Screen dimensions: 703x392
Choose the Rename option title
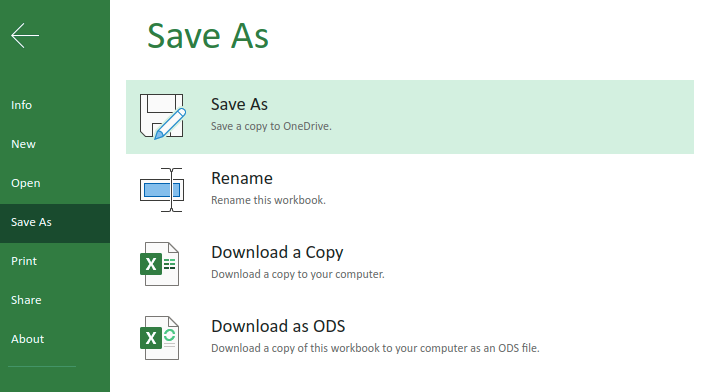242,179
